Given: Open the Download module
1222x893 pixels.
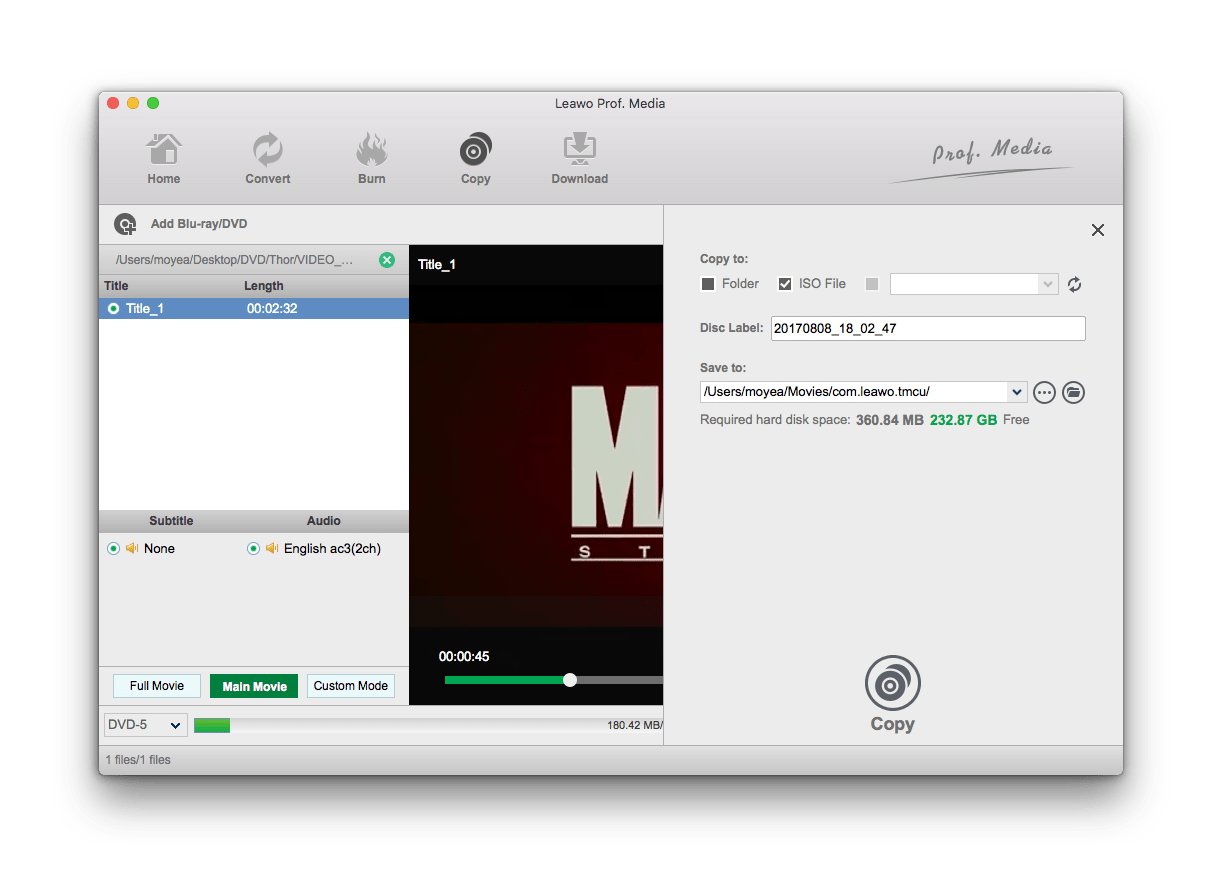Looking at the screenshot, I should tap(580, 159).
